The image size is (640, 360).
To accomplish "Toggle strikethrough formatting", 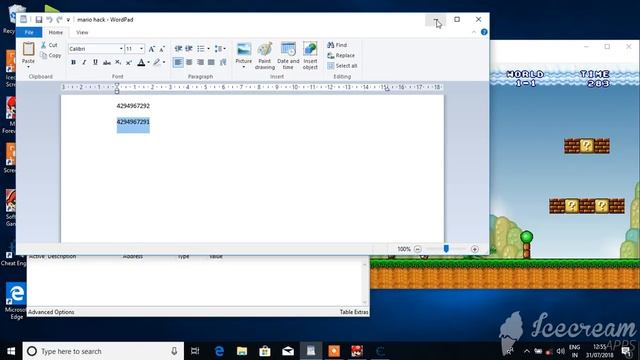I will [x=107, y=62].
